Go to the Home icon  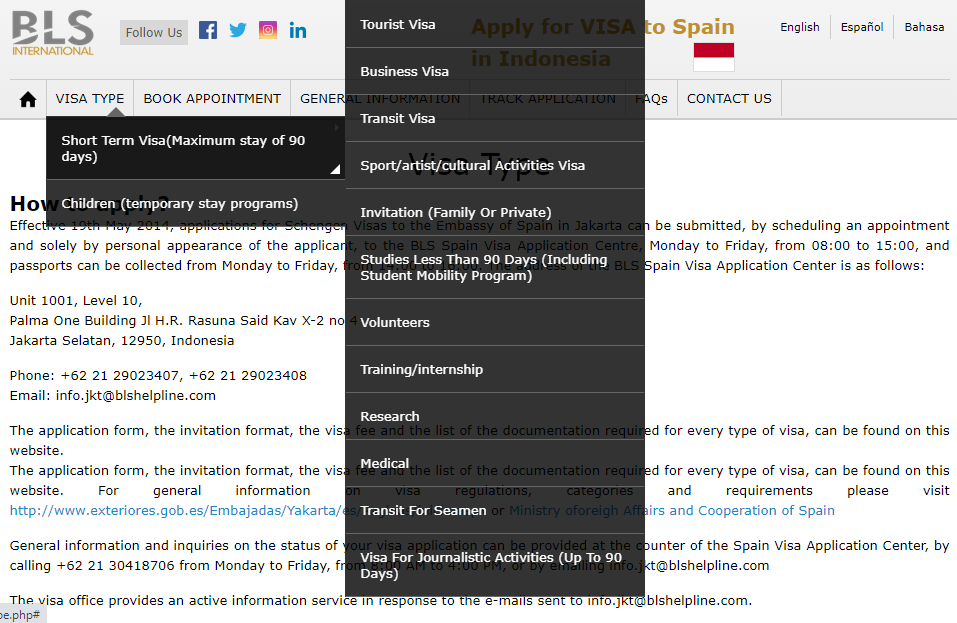point(28,99)
